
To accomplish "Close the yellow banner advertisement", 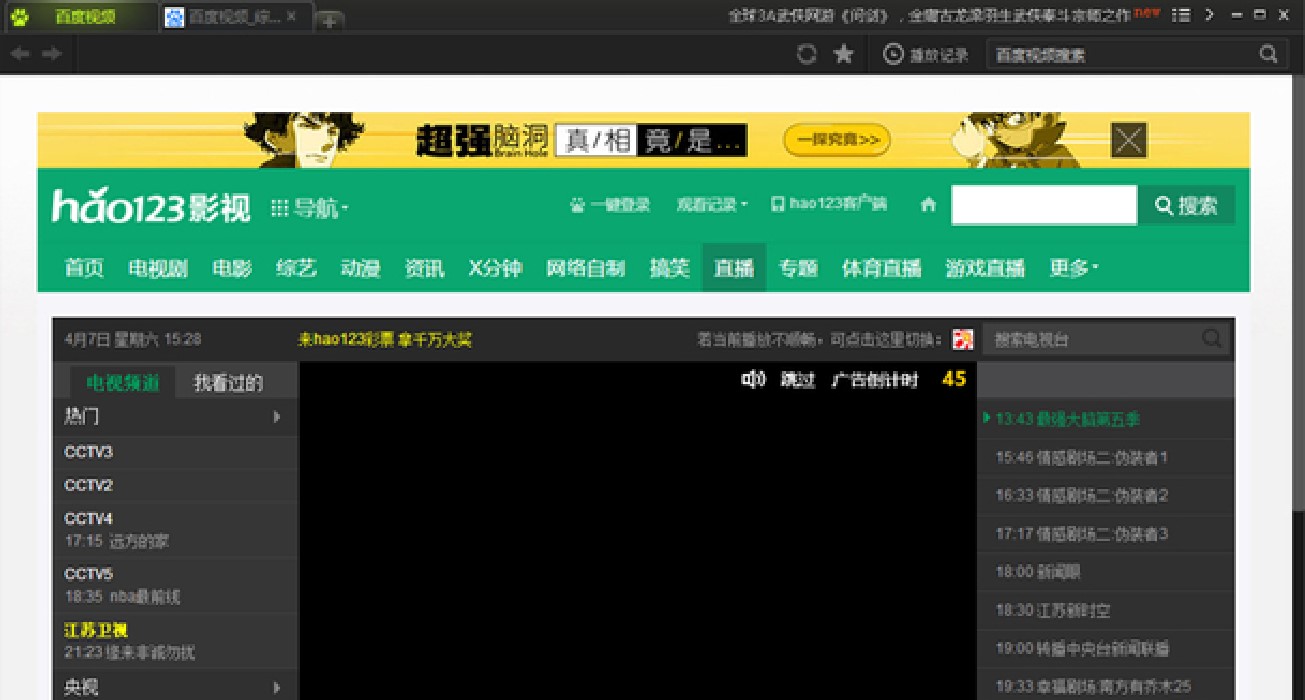I will 1128,140.
